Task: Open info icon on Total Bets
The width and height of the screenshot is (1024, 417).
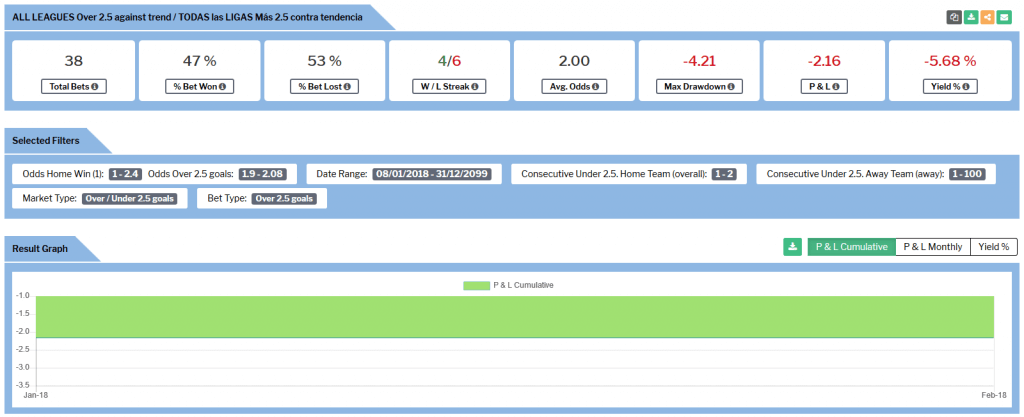Action: coord(95,87)
